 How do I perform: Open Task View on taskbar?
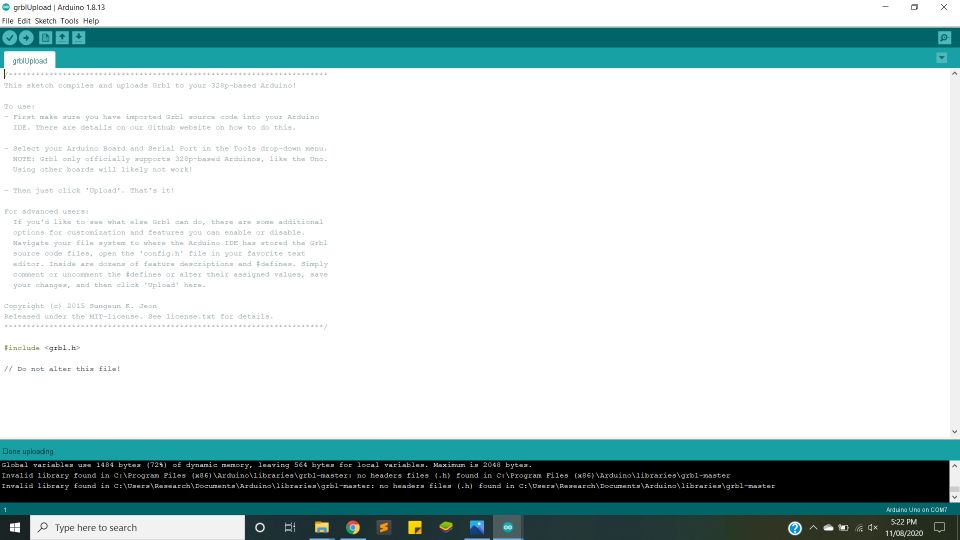pyautogui.click(x=290, y=527)
